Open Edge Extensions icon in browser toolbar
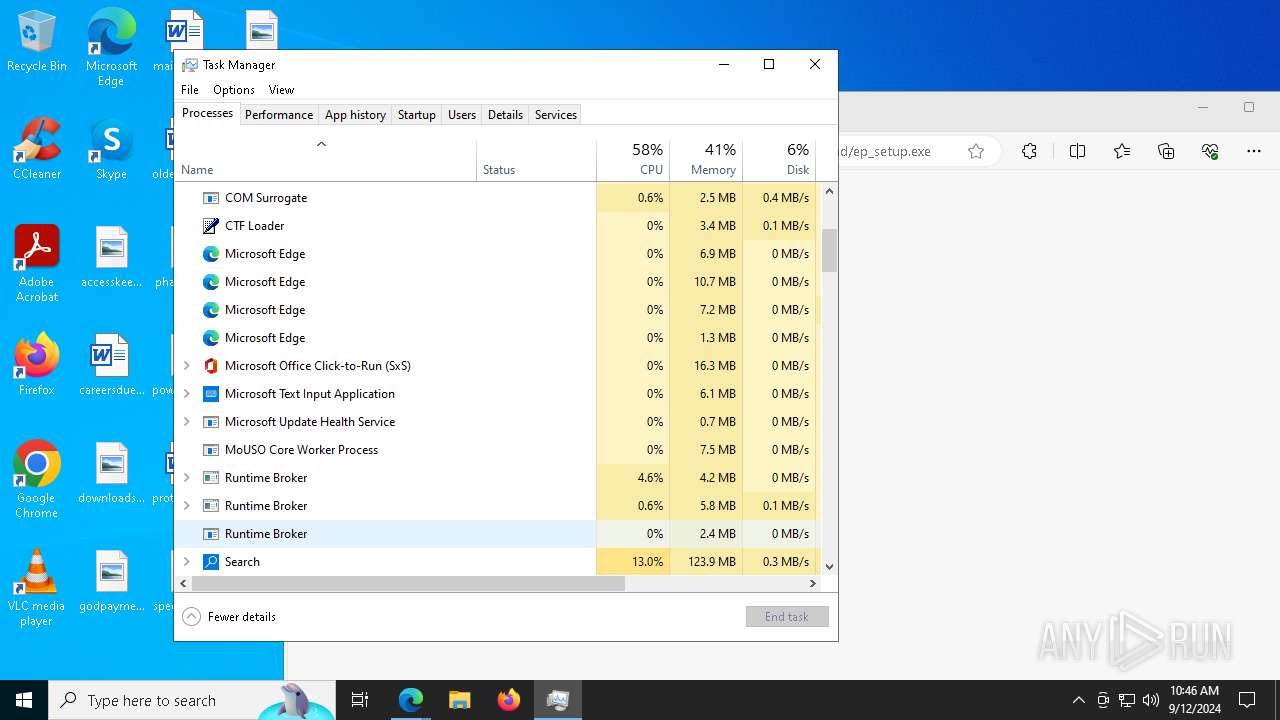Screen dimensions: 1280x720 pyautogui.click(x=1029, y=151)
